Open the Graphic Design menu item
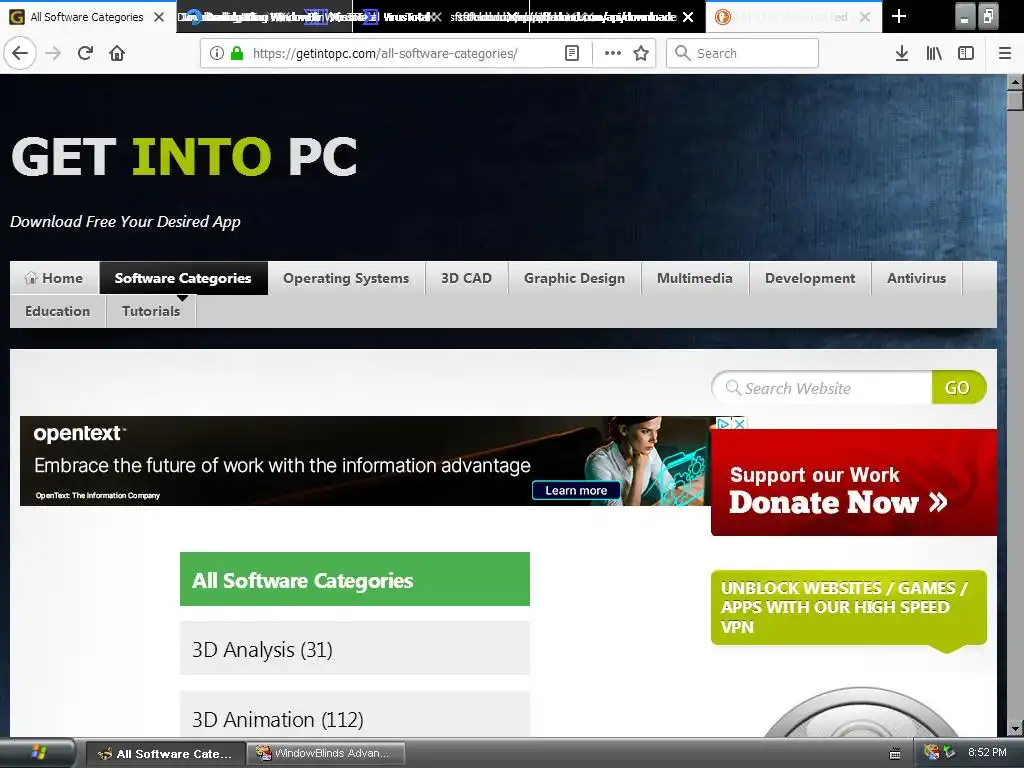Viewport: 1024px width, 768px height. tap(574, 278)
